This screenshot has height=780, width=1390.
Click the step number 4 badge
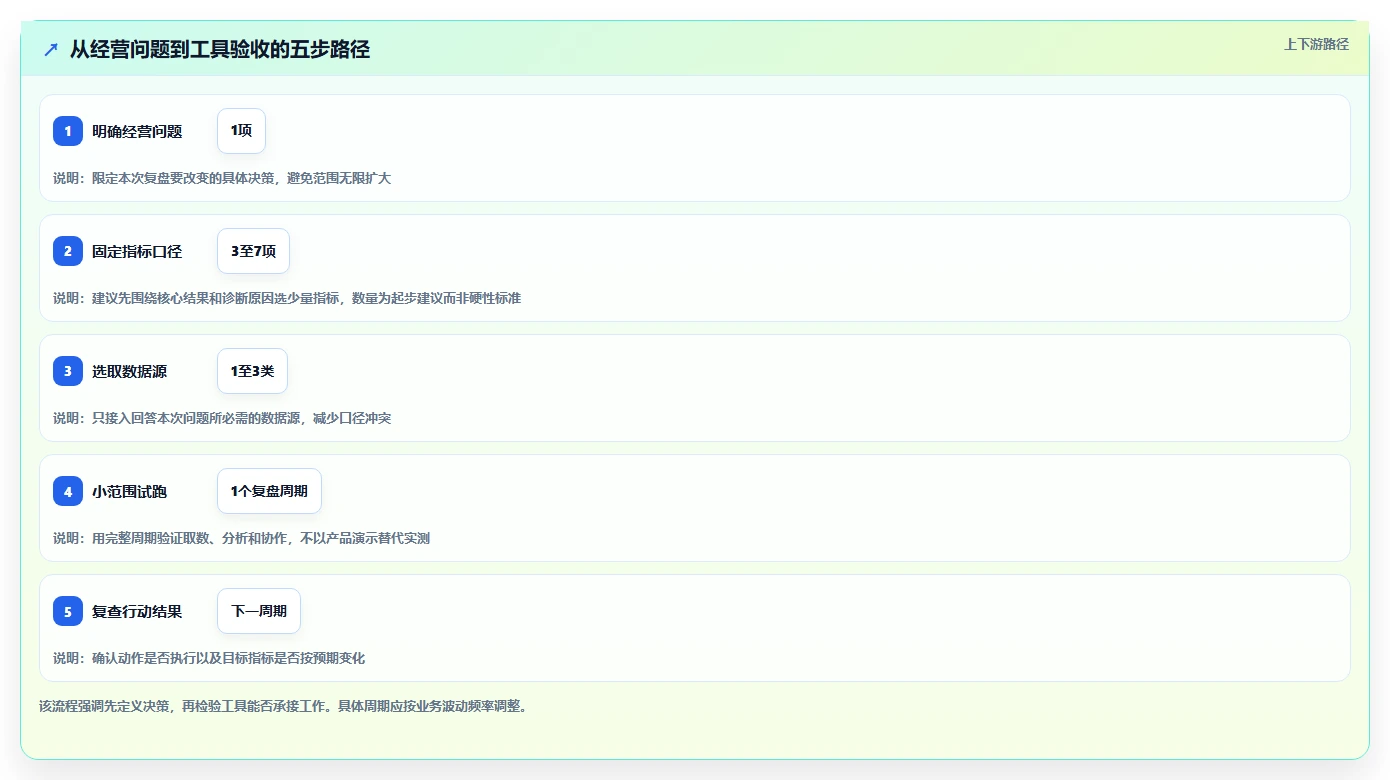click(x=68, y=491)
